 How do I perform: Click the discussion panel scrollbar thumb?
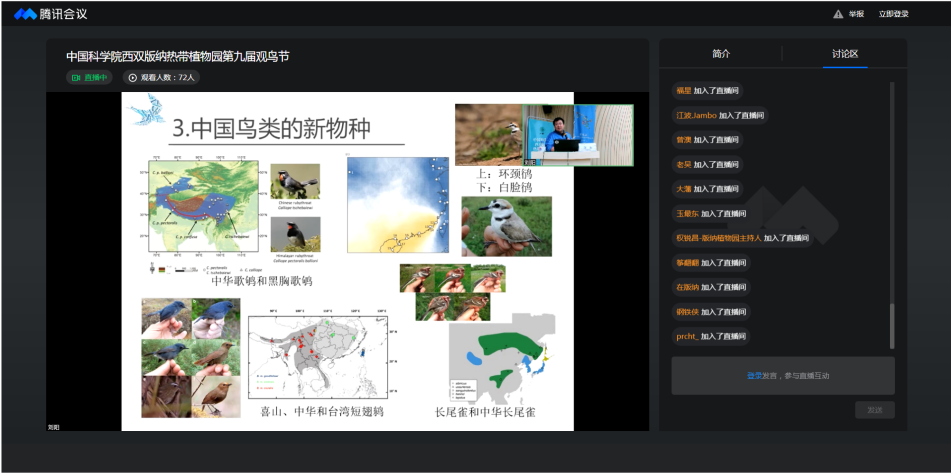coord(892,325)
